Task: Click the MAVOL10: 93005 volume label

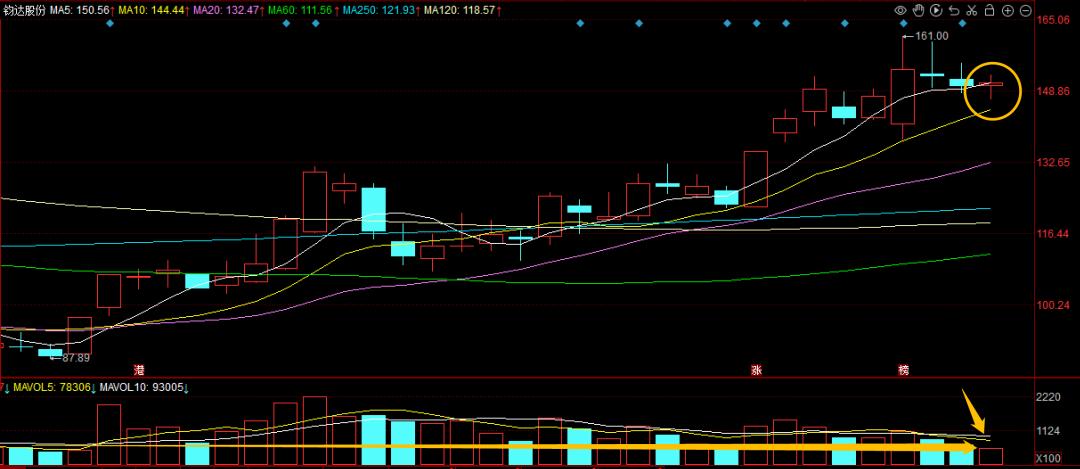Action: pyautogui.click(x=142, y=388)
